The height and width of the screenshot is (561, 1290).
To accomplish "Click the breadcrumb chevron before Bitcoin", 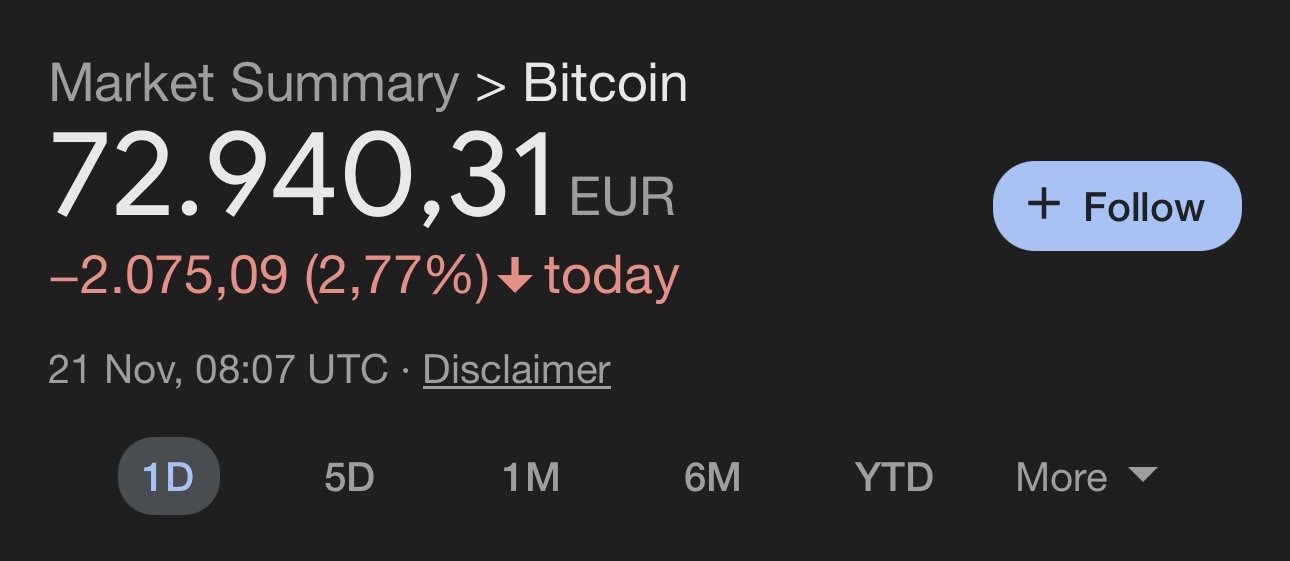I will 490,86.
